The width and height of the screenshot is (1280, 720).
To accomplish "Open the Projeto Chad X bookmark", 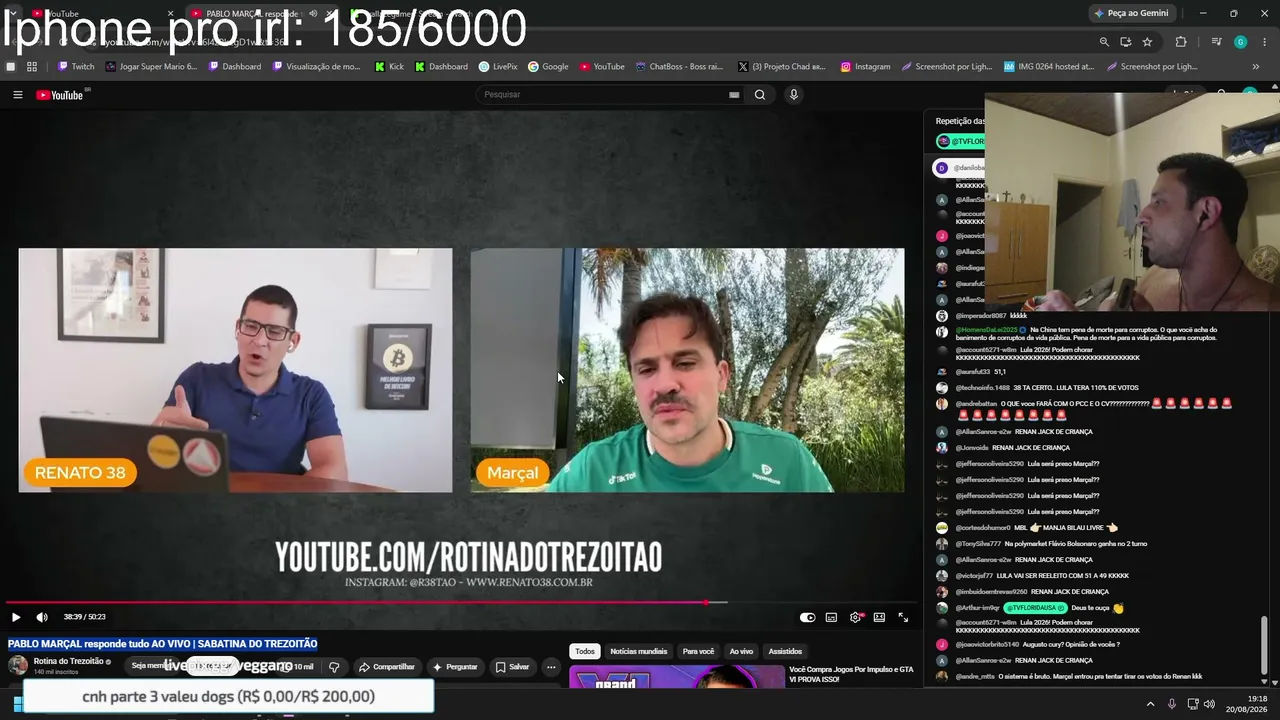I will 782,67.
